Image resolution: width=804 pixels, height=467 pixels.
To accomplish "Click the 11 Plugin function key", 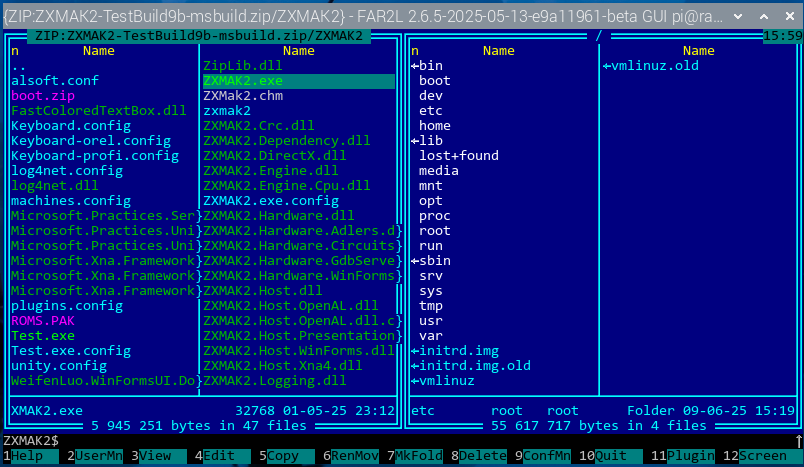I will pos(683,456).
